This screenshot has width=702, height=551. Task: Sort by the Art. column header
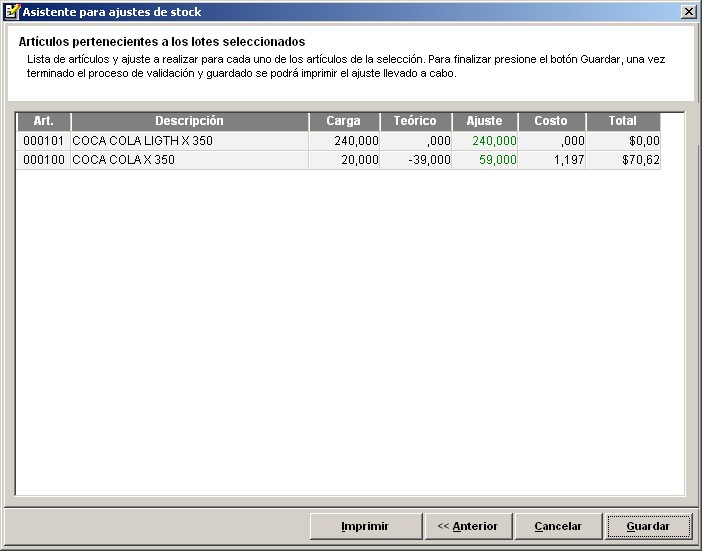[44, 121]
